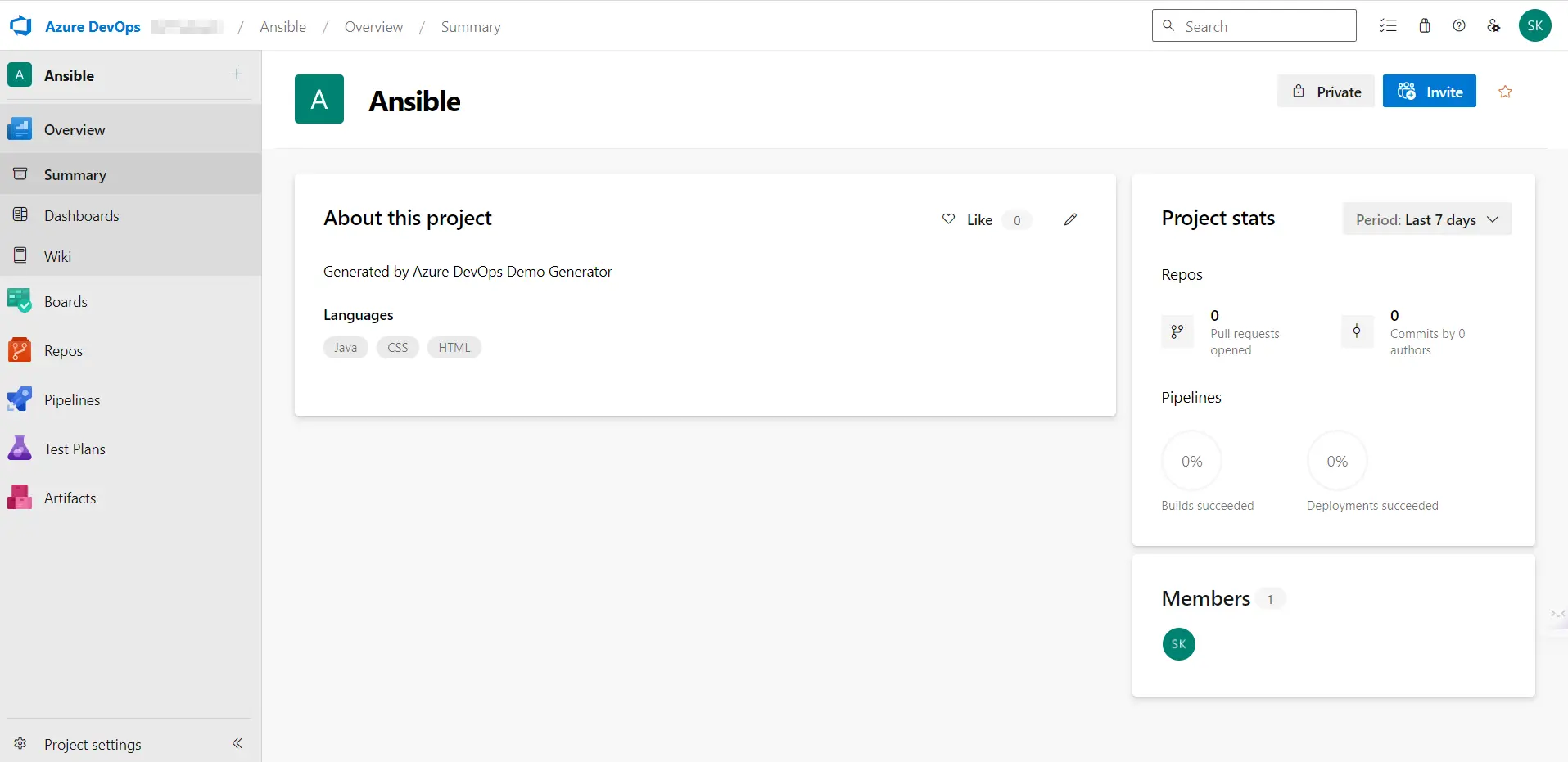
Task: Click the pencil edit icon in About
Action: point(1070,219)
